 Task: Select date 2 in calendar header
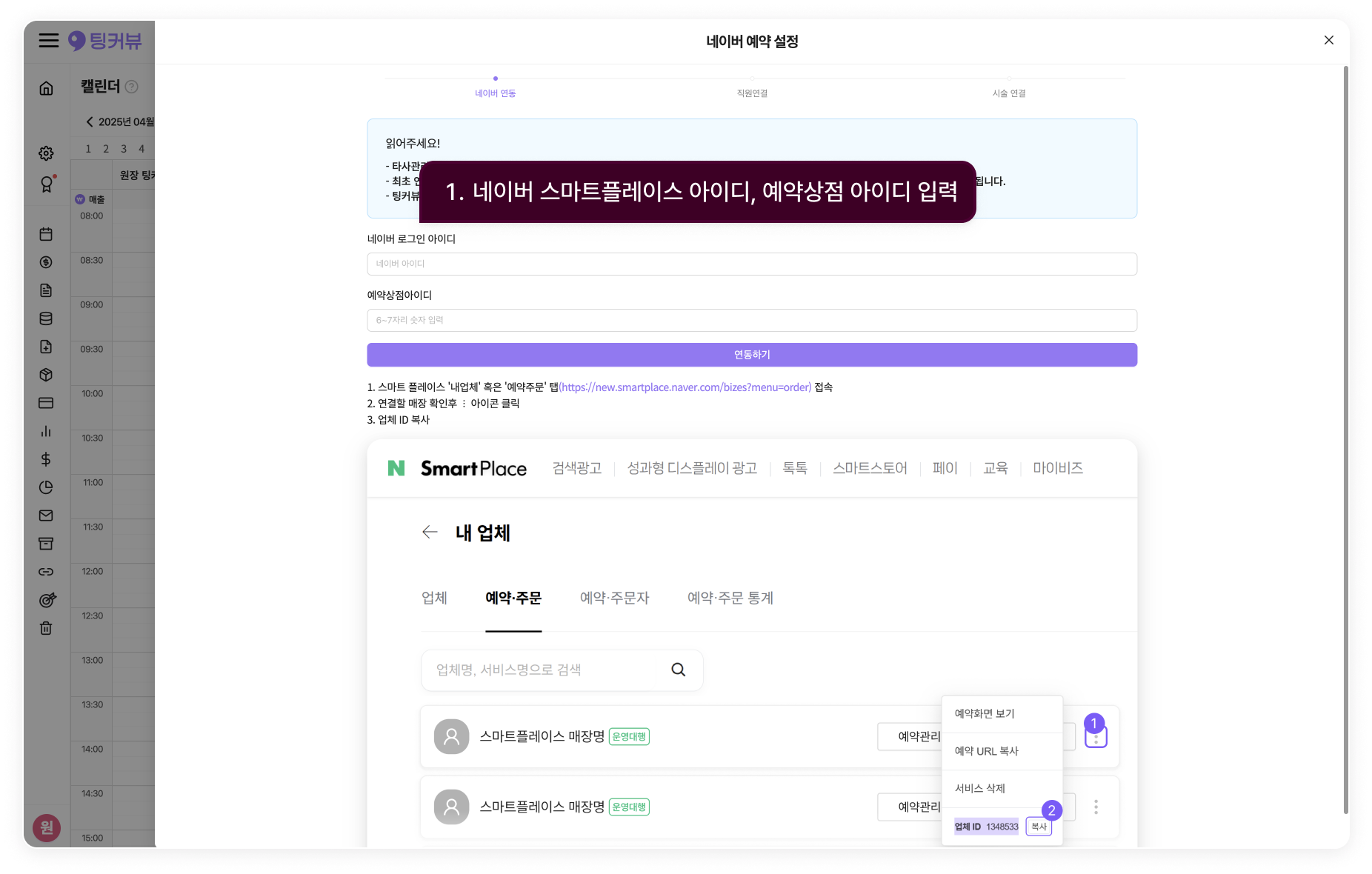point(106,149)
